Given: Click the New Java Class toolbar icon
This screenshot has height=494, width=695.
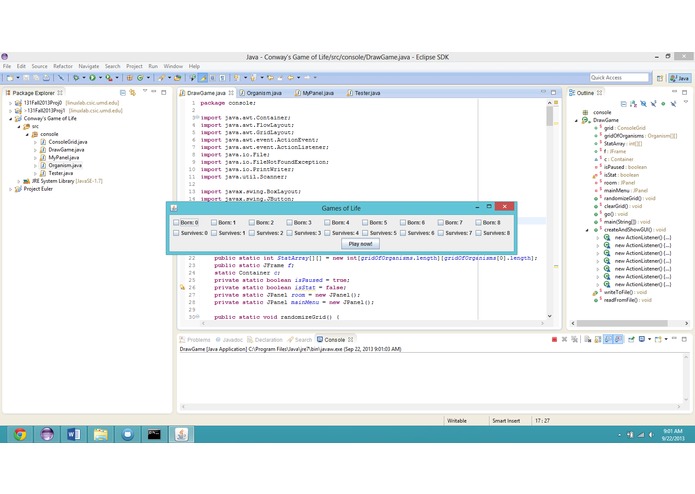Looking at the screenshot, I should click(x=140, y=78).
